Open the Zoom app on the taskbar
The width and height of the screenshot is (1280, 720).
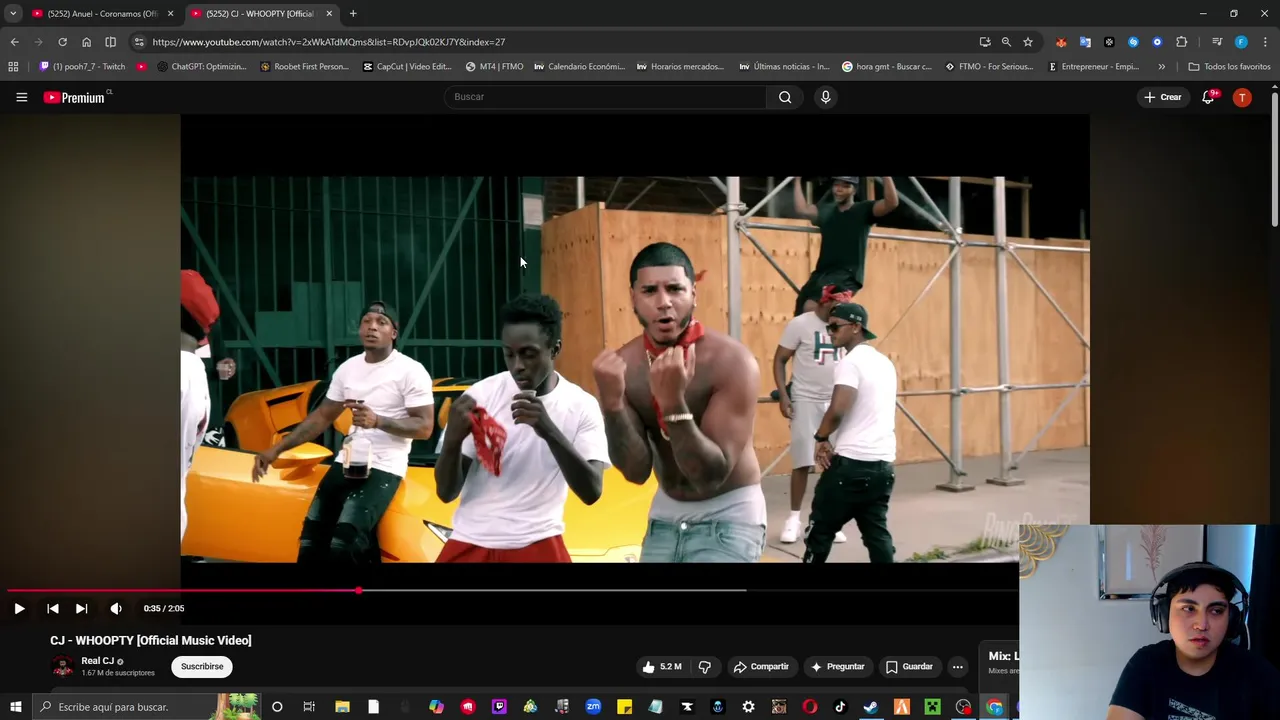point(593,707)
